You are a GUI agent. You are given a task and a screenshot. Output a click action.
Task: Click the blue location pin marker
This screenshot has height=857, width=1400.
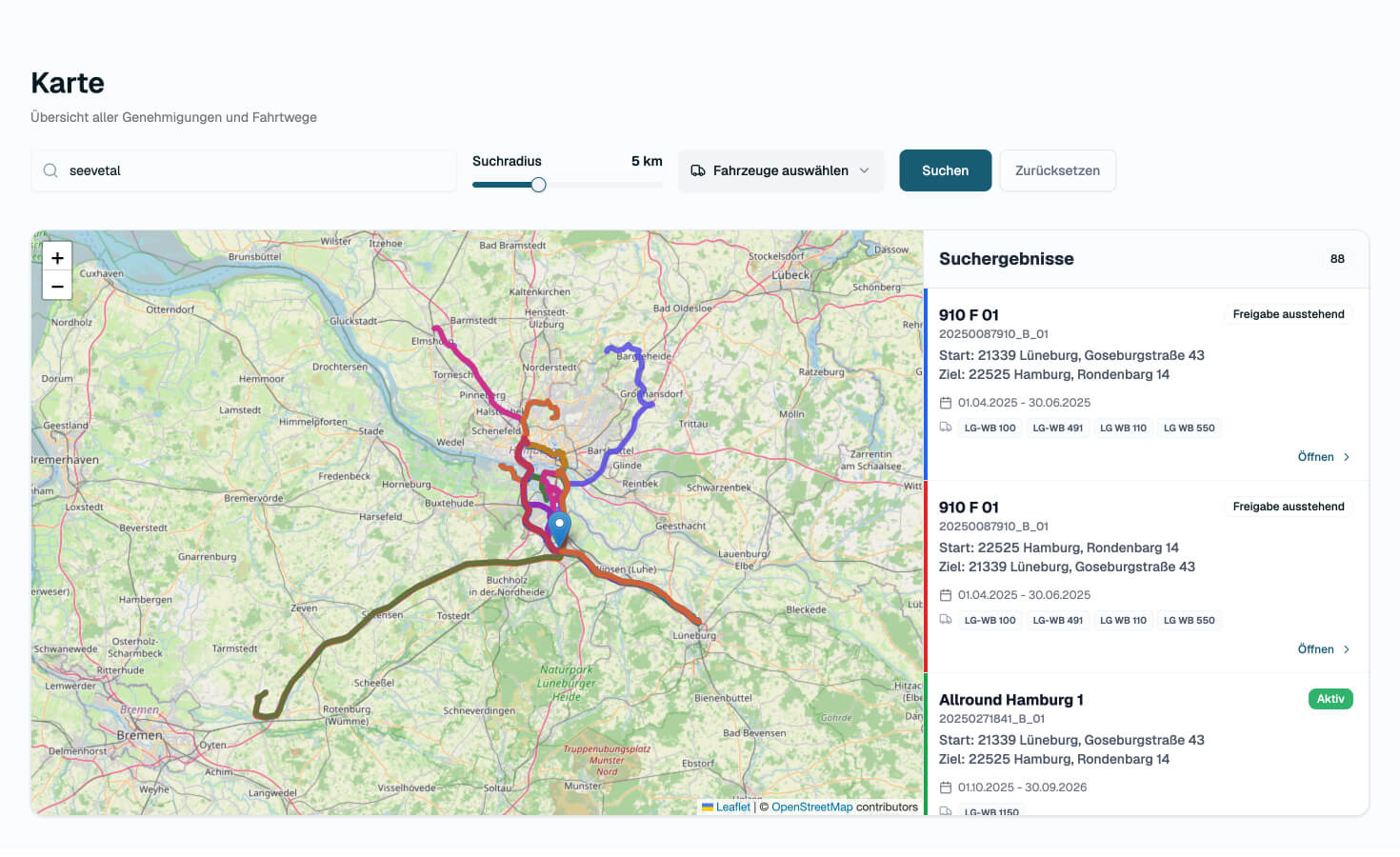(560, 529)
